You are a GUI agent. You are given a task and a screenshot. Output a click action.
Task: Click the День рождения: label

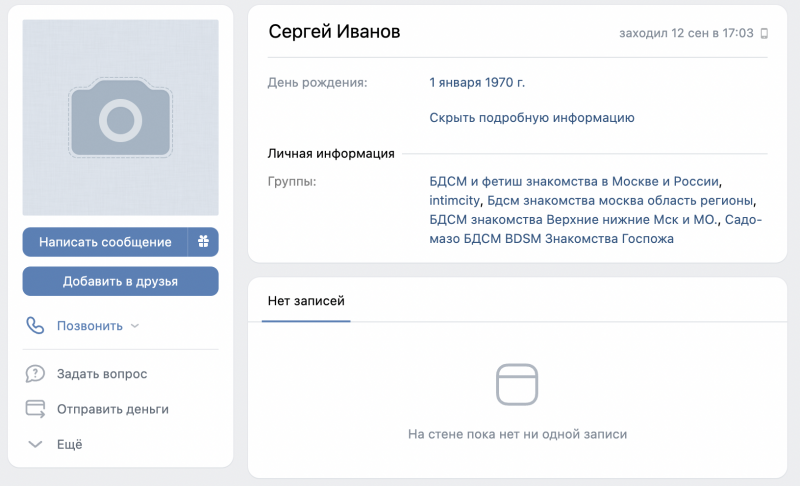[x=317, y=83]
